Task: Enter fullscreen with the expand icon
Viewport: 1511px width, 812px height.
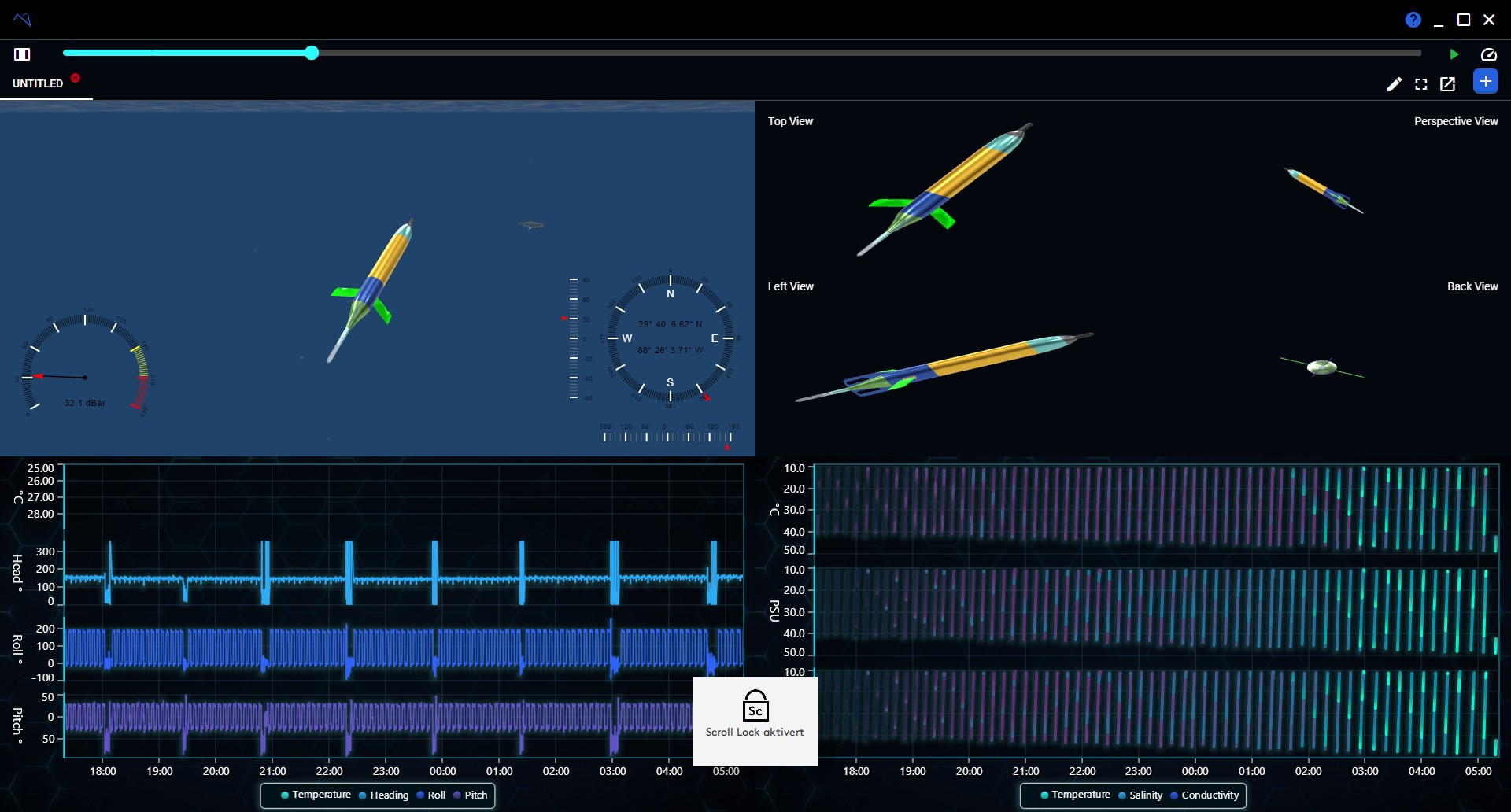Action: [x=1420, y=84]
